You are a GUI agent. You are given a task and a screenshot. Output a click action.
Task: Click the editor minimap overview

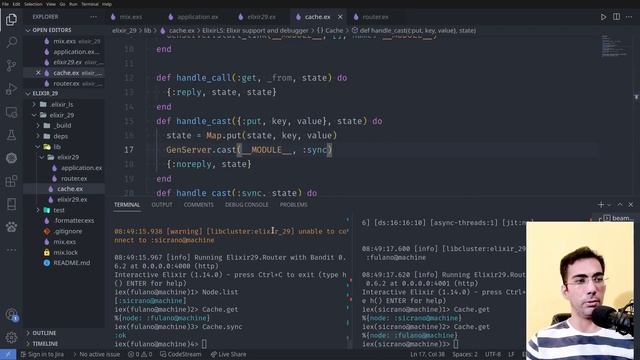pyautogui.click(x=614, y=46)
